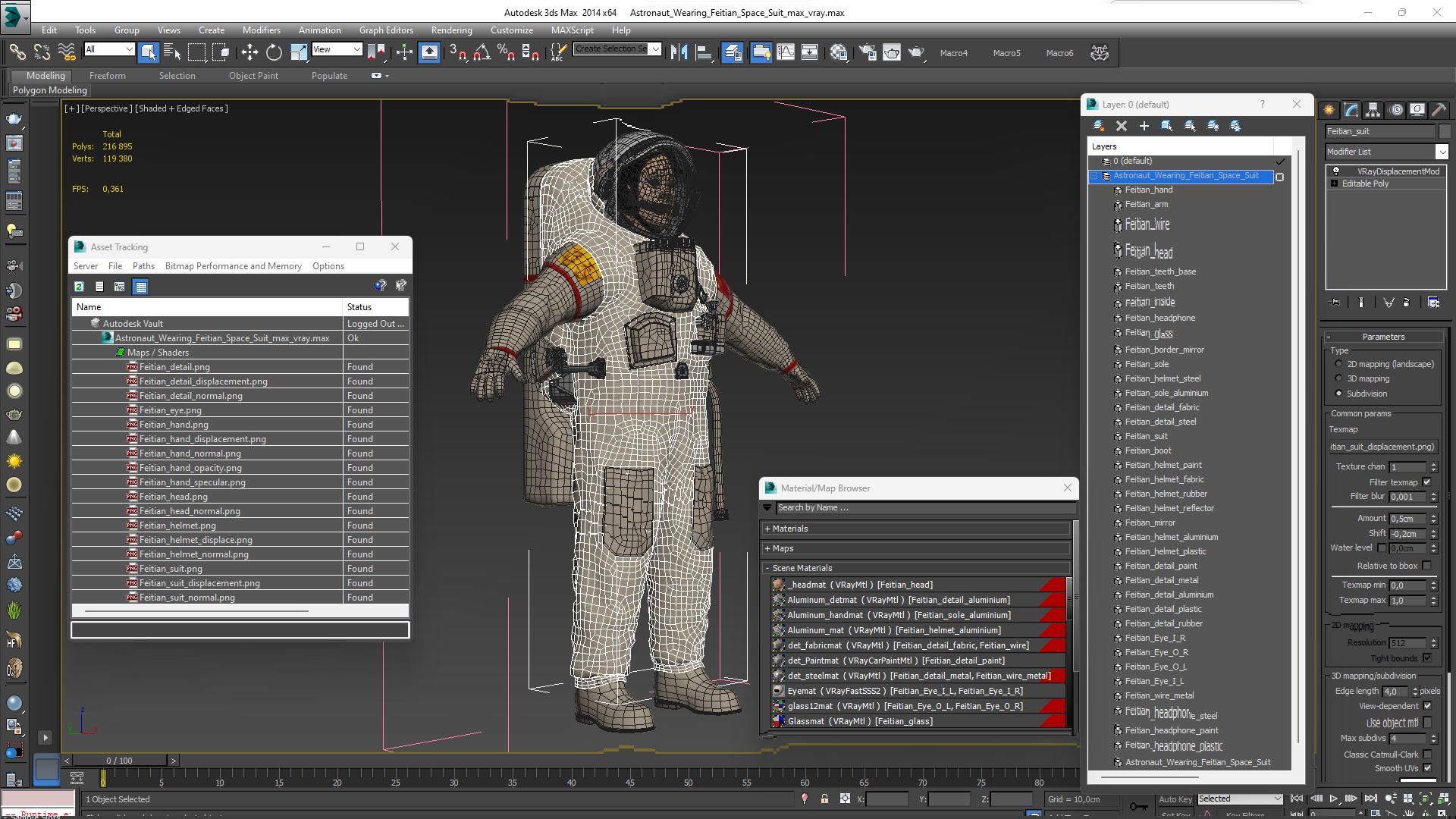Activate the Select Object tool
This screenshot has width=1456, height=819.
coord(149,52)
